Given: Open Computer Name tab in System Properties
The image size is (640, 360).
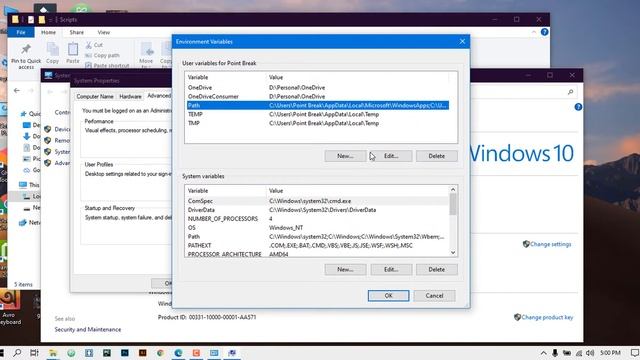Looking at the screenshot, I should (x=95, y=96).
